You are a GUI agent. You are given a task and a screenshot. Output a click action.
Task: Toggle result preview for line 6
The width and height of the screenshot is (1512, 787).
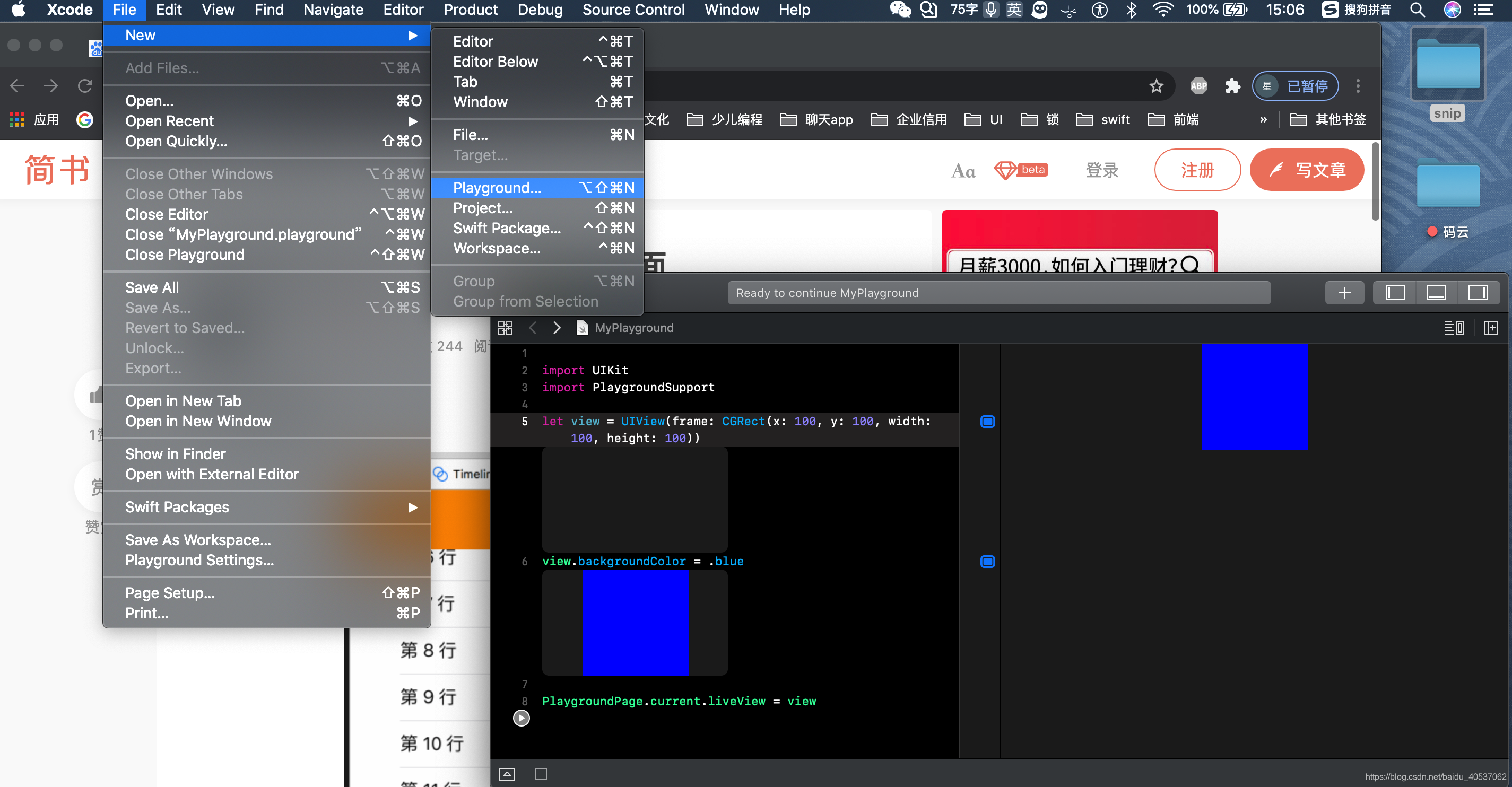tap(987, 562)
